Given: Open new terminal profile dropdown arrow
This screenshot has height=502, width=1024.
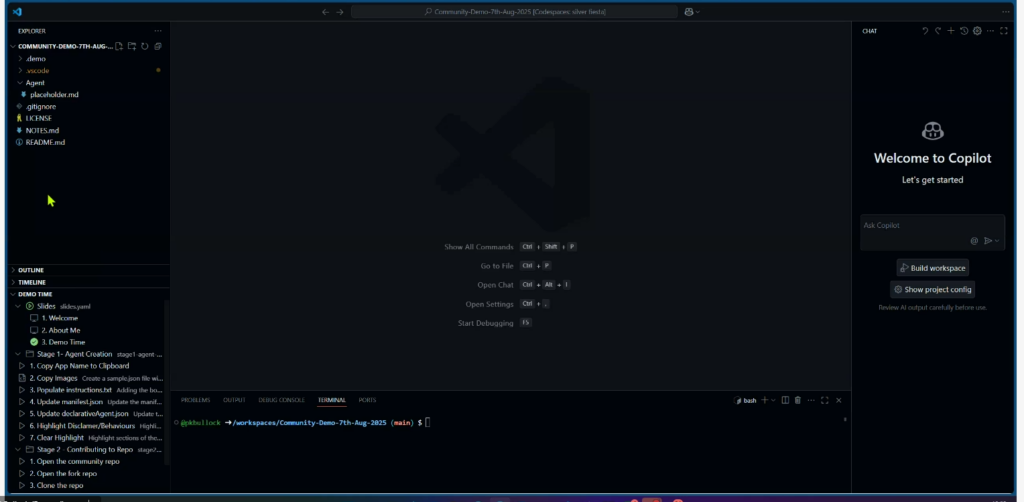Looking at the screenshot, I should (773, 400).
